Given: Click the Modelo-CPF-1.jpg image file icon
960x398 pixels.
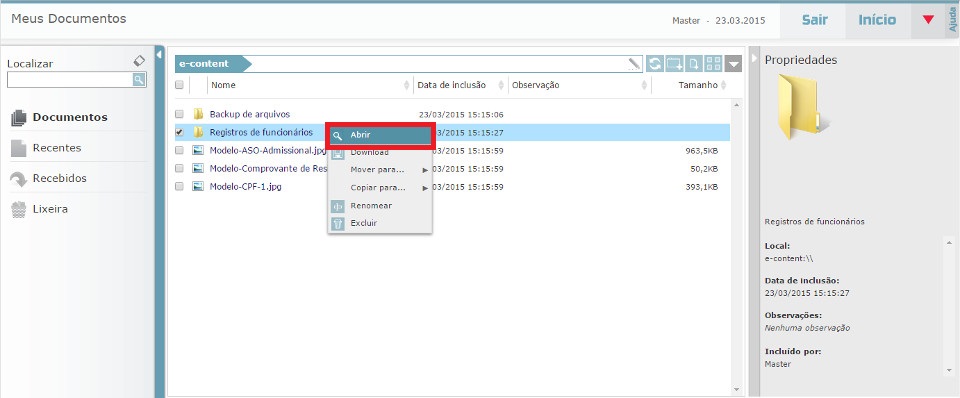Looking at the screenshot, I should click(198, 187).
